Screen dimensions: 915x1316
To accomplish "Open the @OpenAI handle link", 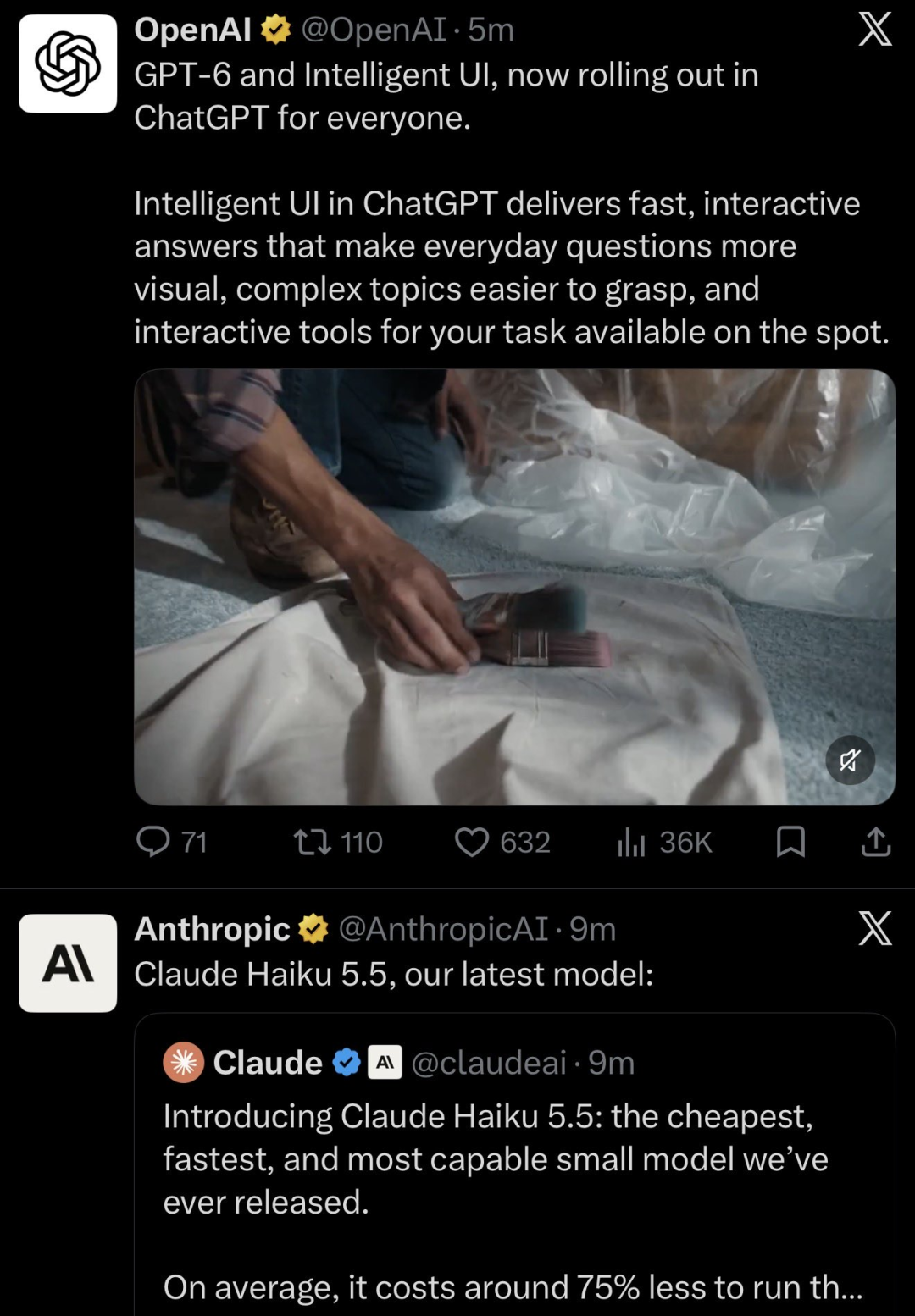I will tap(374, 30).
